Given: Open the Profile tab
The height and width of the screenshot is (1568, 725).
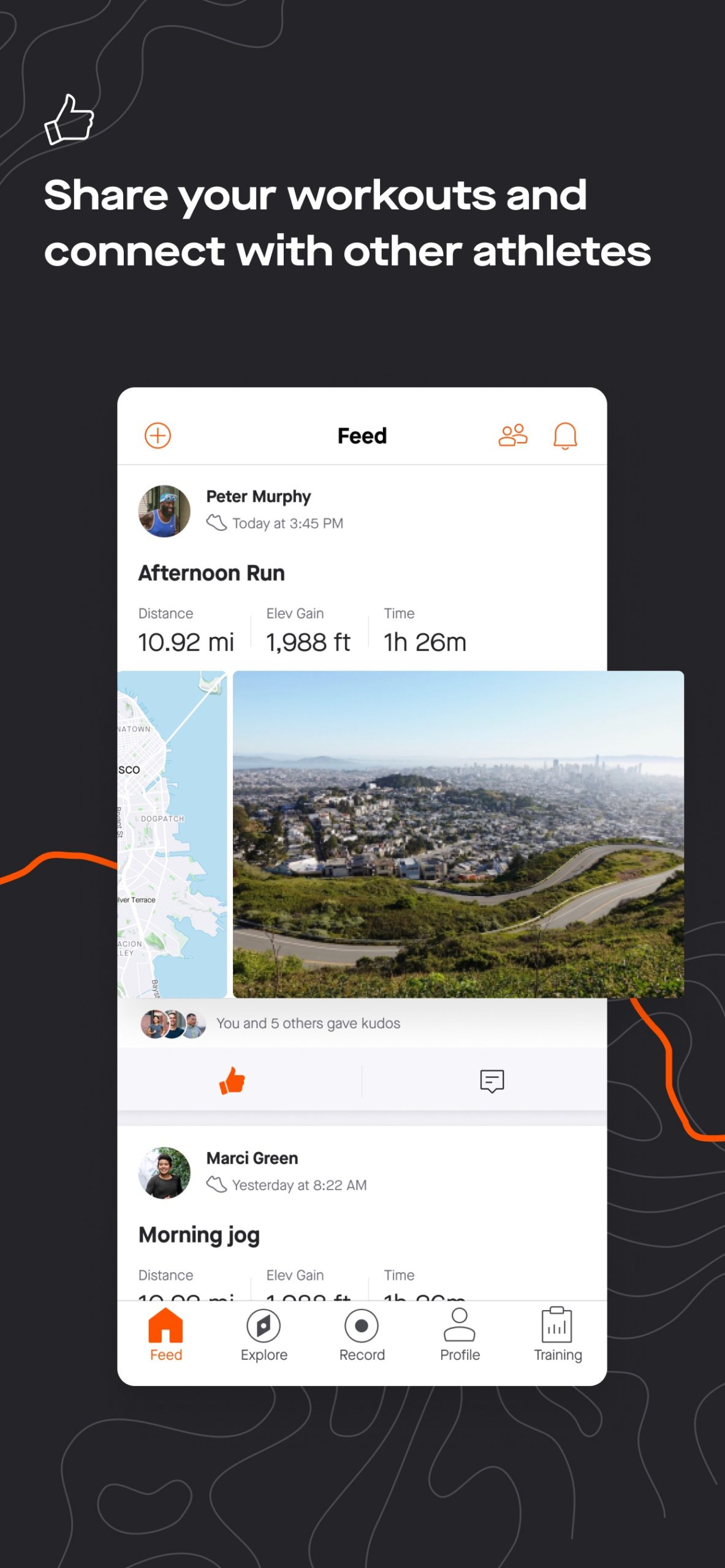Looking at the screenshot, I should pyautogui.click(x=460, y=1335).
